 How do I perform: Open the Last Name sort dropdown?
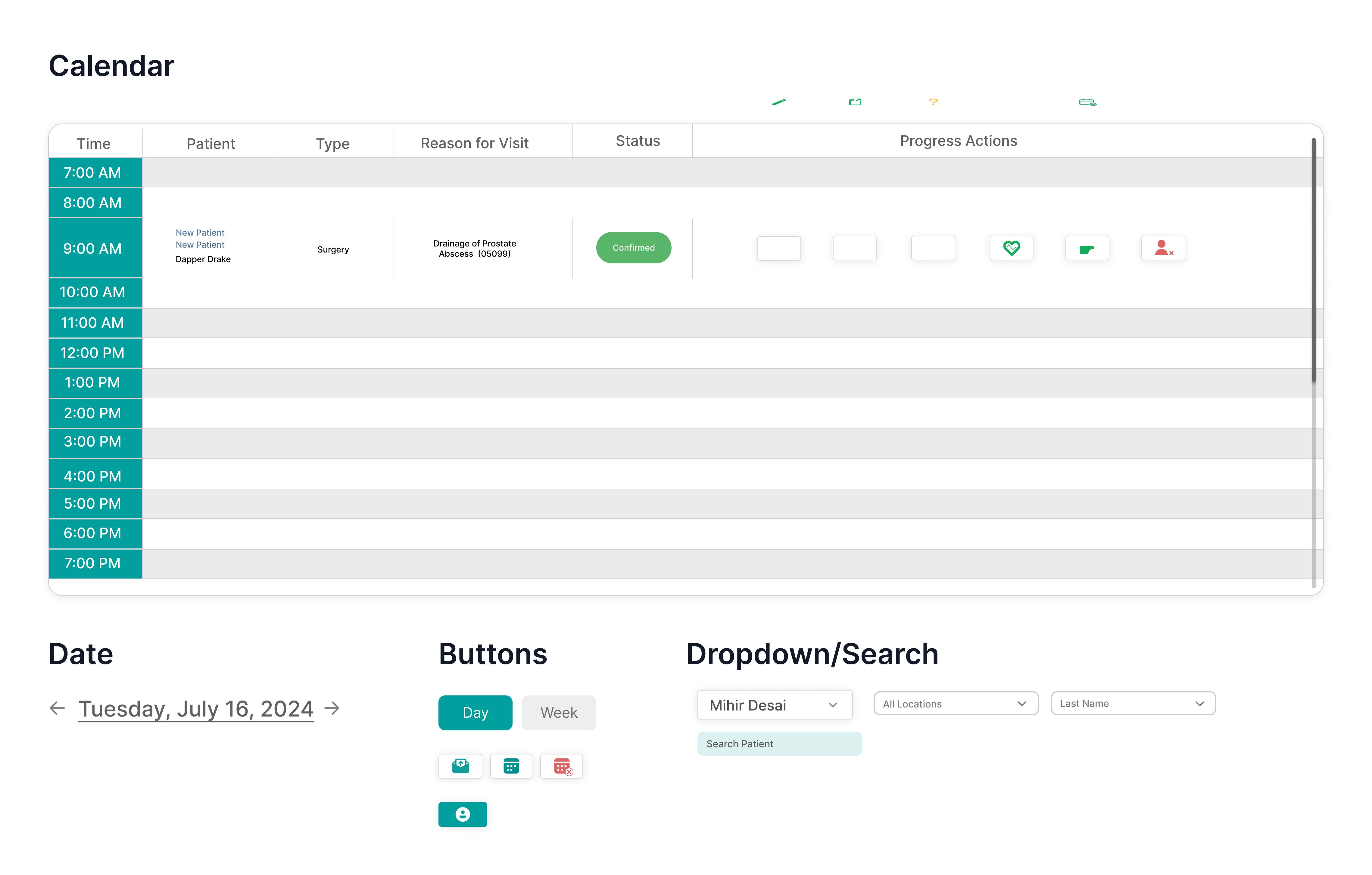[x=1133, y=704]
